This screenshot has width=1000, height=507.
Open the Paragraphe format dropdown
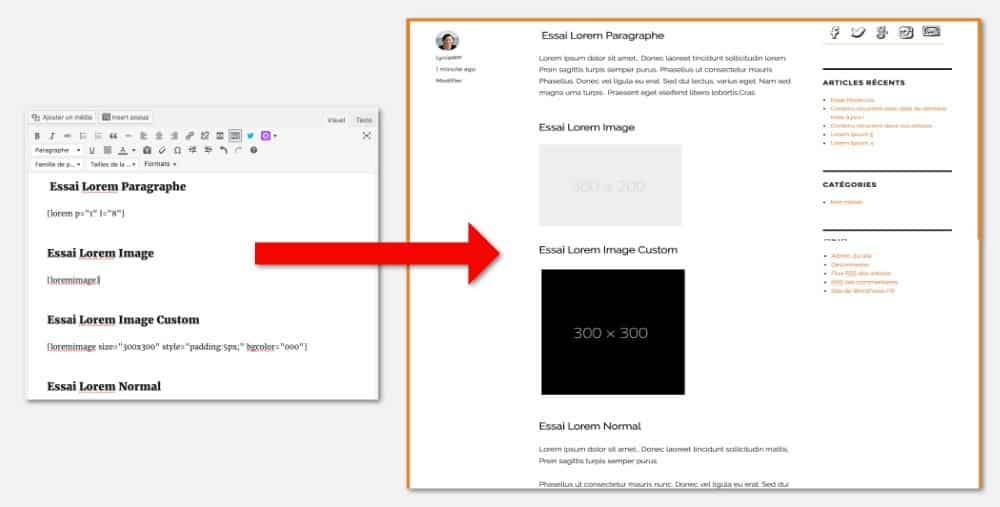[57, 150]
